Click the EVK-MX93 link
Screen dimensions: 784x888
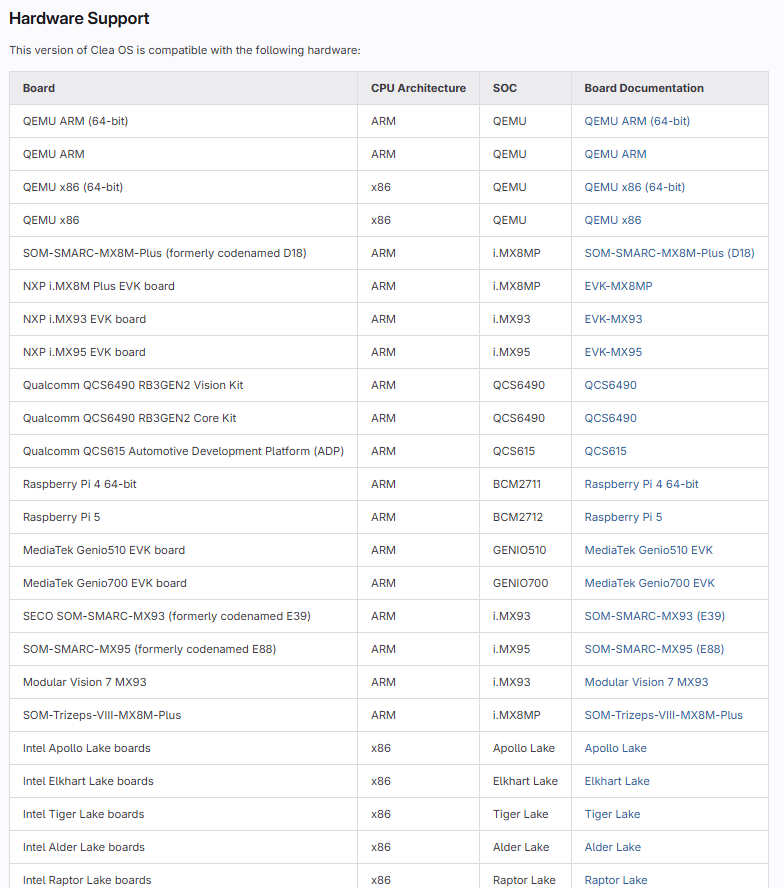[x=613, y=319]
